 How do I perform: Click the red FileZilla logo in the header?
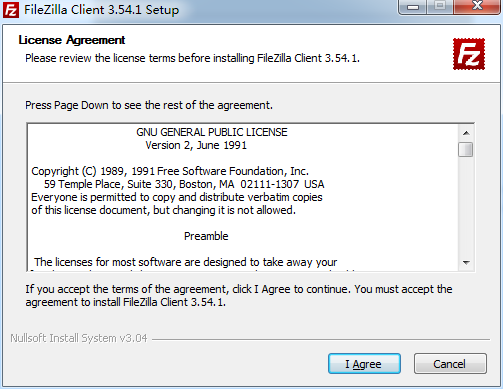469,54
